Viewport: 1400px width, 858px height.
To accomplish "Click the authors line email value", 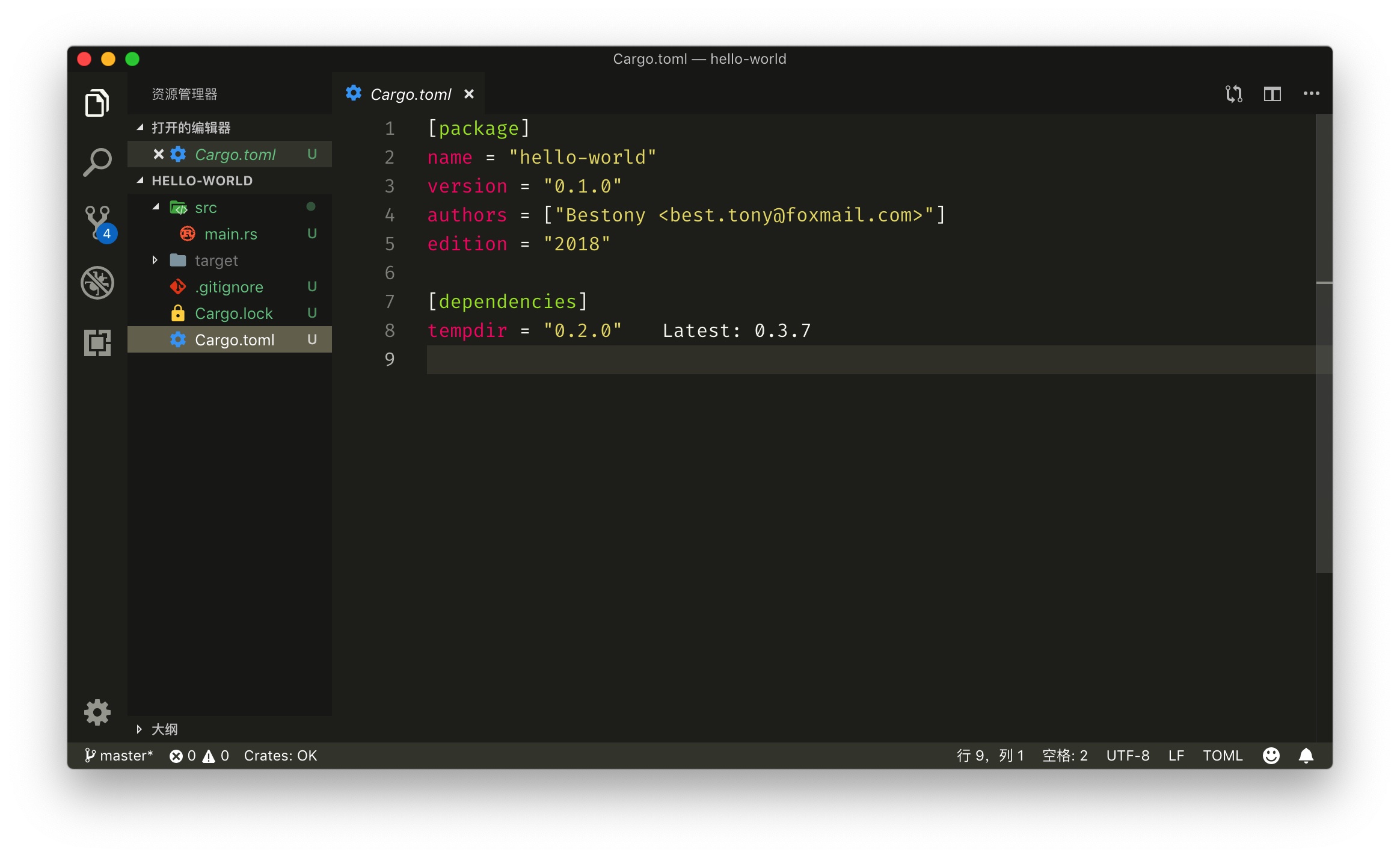I will tap(744, 215).
